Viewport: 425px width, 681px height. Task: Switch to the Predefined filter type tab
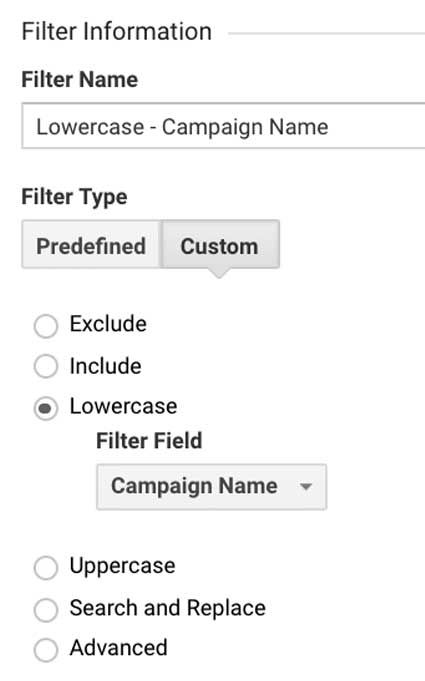tap(92, 244)
